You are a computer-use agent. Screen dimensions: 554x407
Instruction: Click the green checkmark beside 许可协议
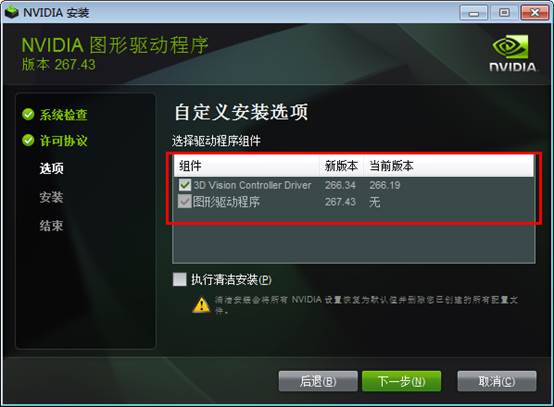tap(28, 140)
